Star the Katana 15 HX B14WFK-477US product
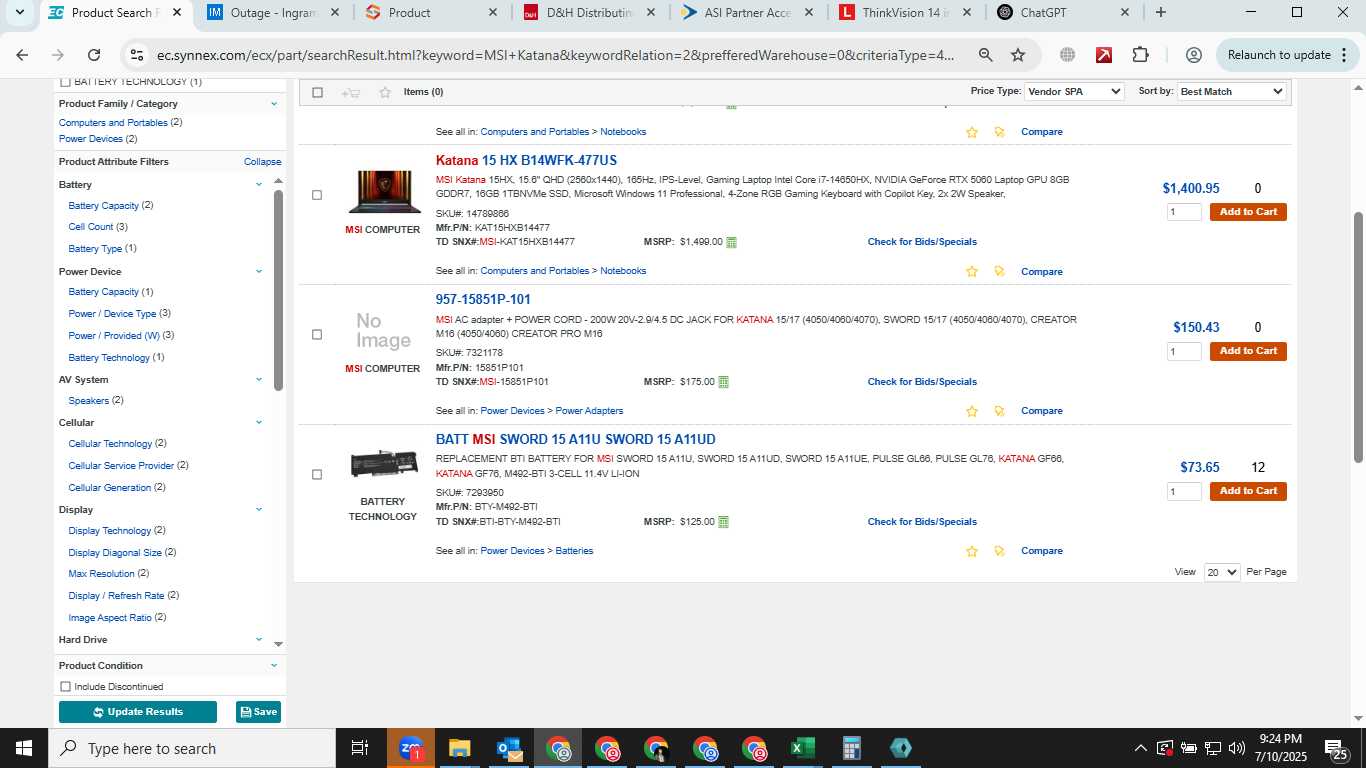The height and width of the screenshot is (768, 1366). point(972,271)
